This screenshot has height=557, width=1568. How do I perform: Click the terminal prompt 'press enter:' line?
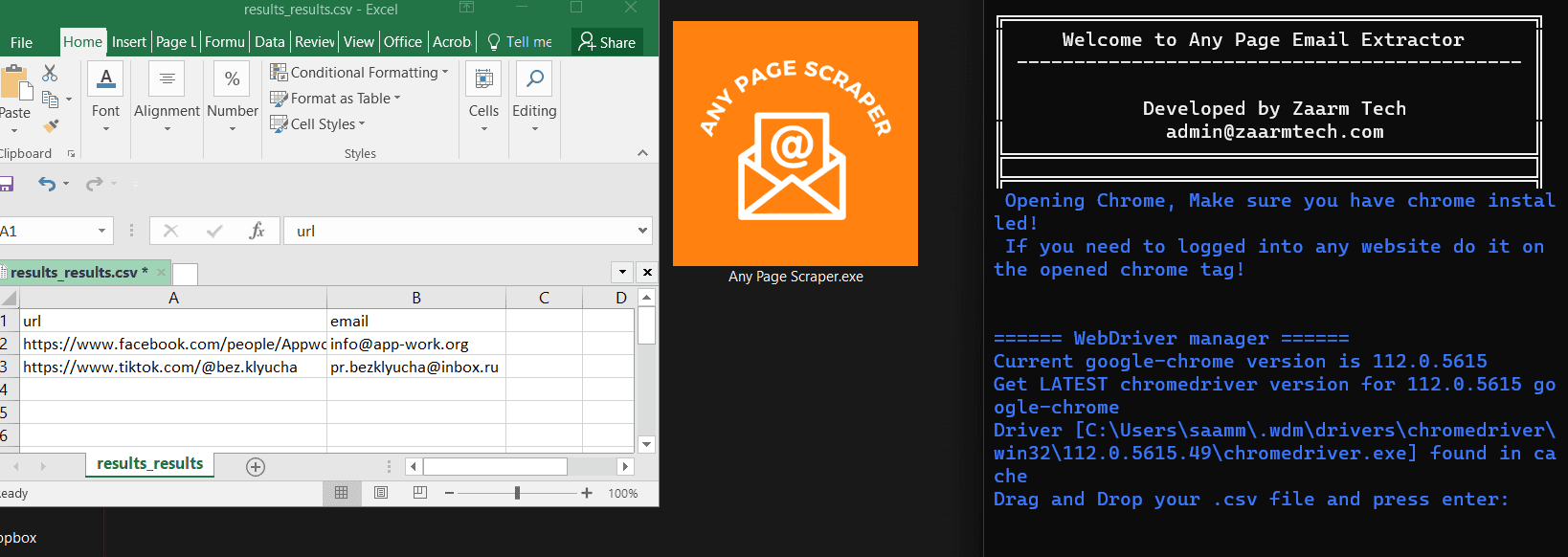pos(1250,500)
